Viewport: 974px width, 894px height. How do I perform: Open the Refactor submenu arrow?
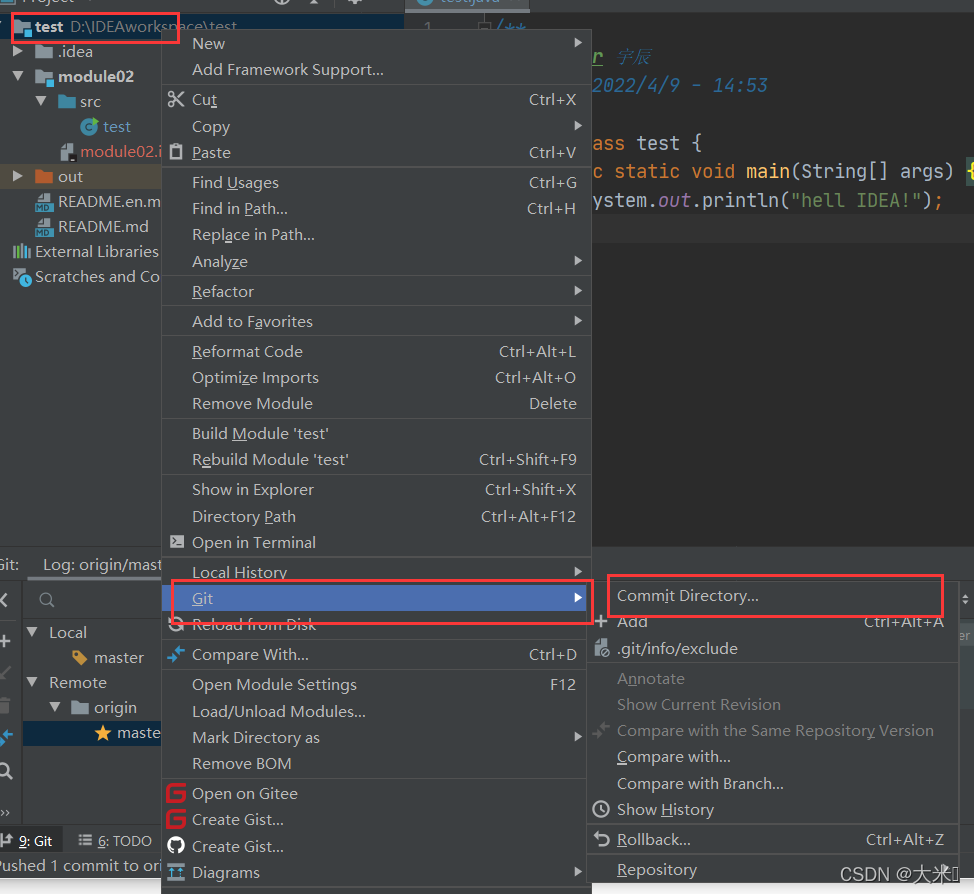tap(578, 291)
